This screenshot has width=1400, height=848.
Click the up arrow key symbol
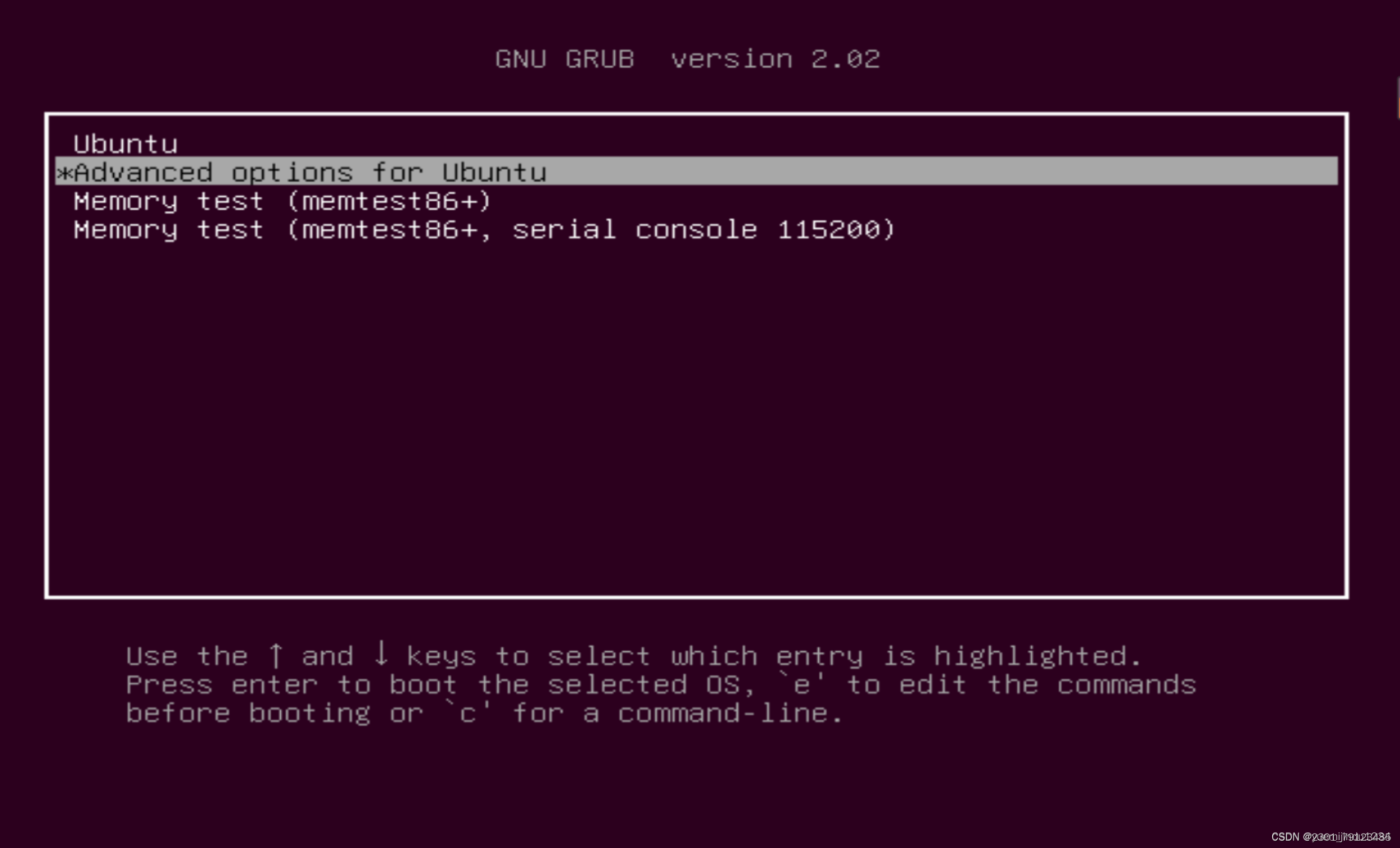(x=276, y=655)
